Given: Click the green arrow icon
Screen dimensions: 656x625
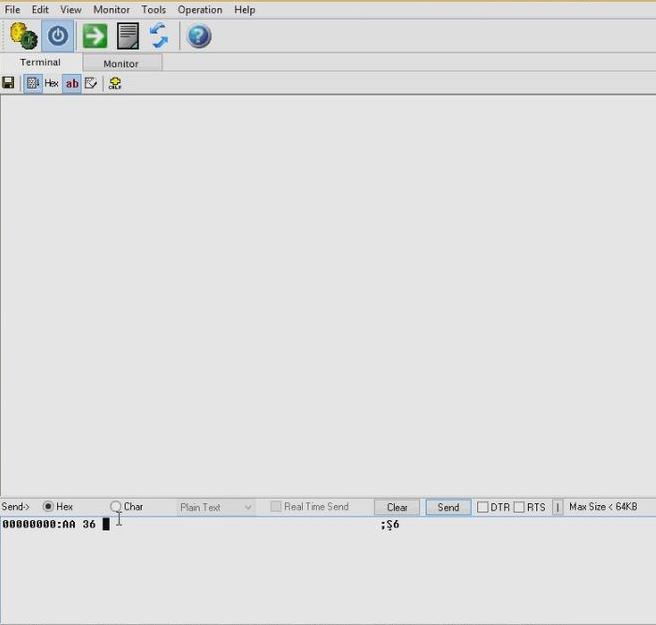Looking at the screenshot, I should coord(95,36).
